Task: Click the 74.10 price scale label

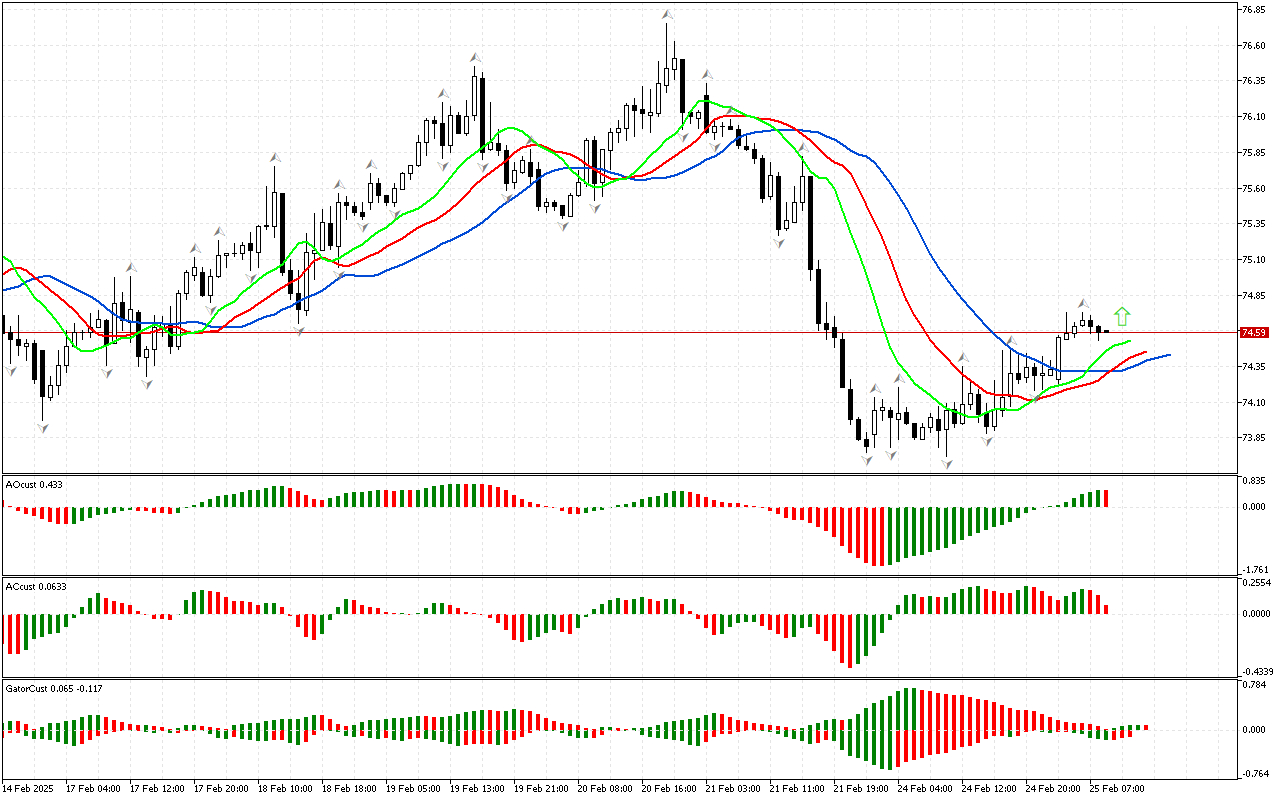Action: pyautogui.click(x=1254, y=403)
